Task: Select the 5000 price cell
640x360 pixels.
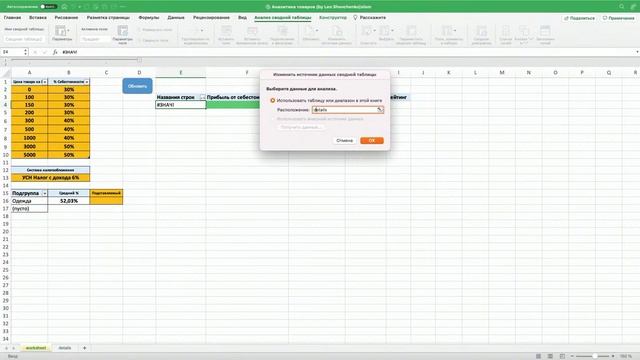Action: point(29,155)
